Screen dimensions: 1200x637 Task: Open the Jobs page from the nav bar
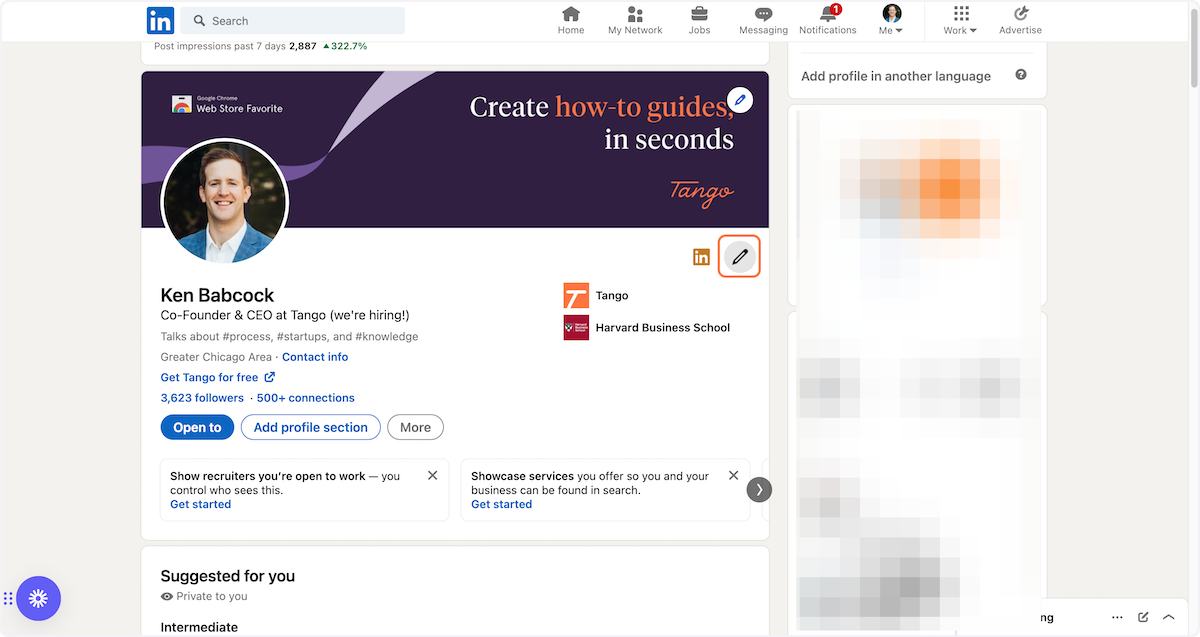point(699,21)
